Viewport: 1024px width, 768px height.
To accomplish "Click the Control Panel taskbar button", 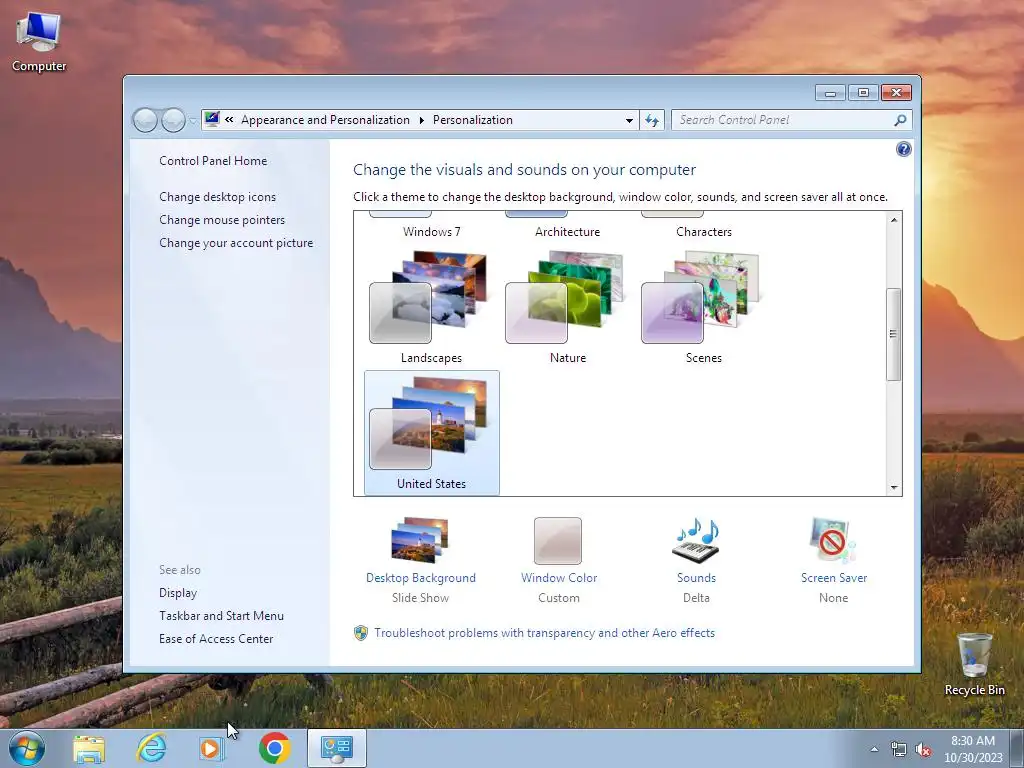I will (336, 748).
